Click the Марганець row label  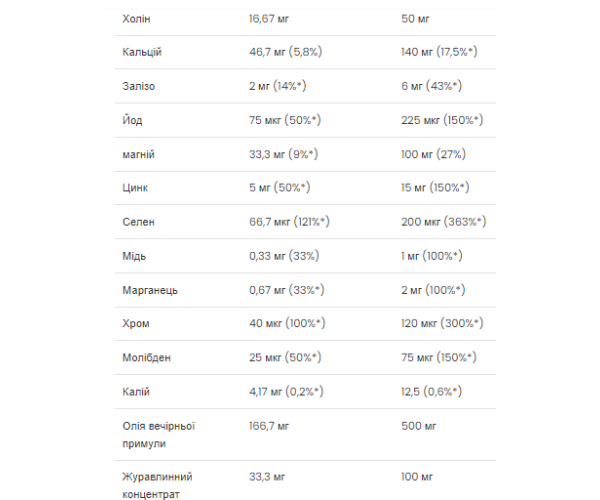coord(148,289)
